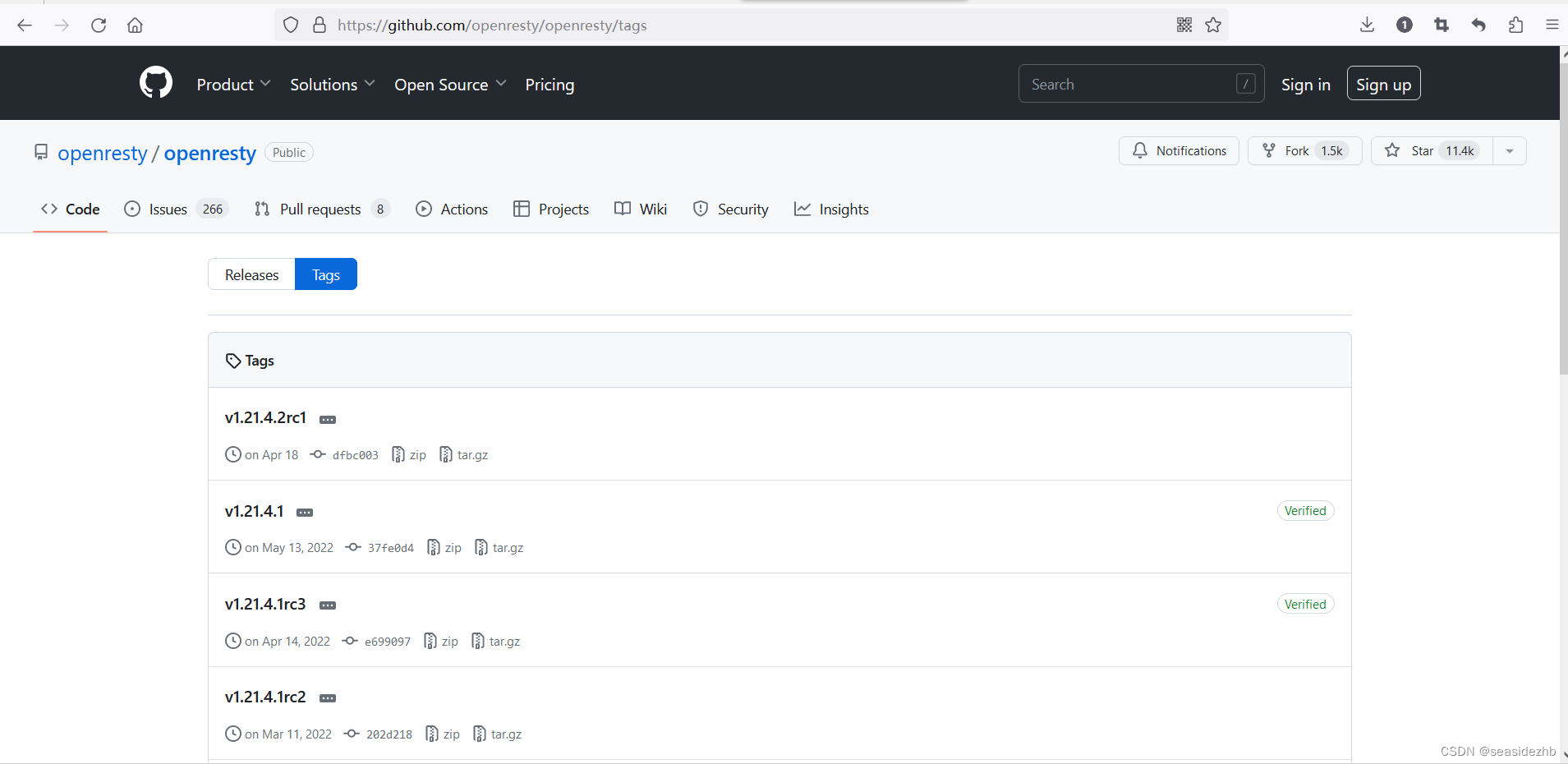Expand the Product menu
This screenshot has width=1568, height=764.
point(233,85)
